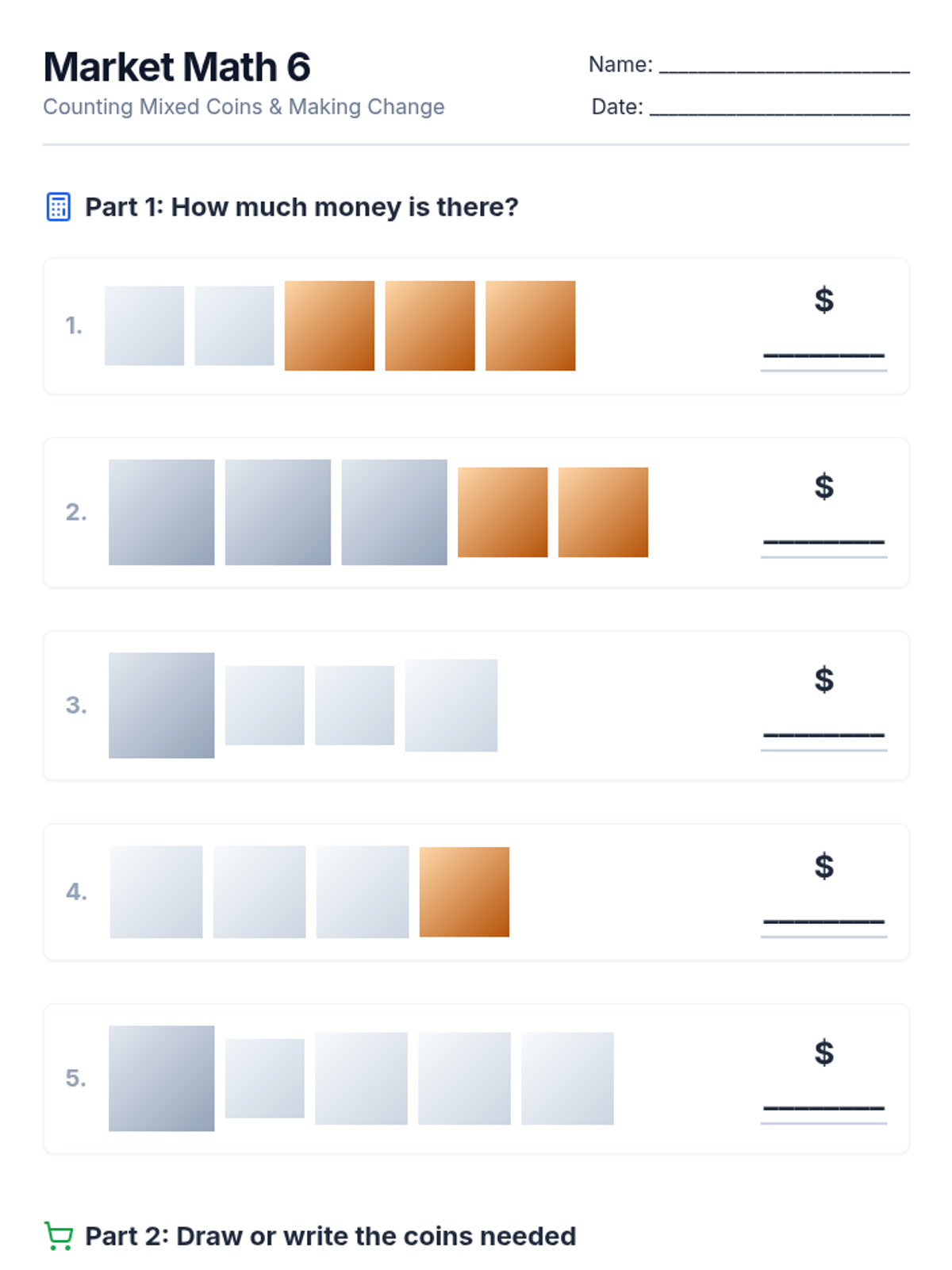The image size is (952, 1270).
Task: Click the first silver coin in problem 1
Action: tap(144, 325)
